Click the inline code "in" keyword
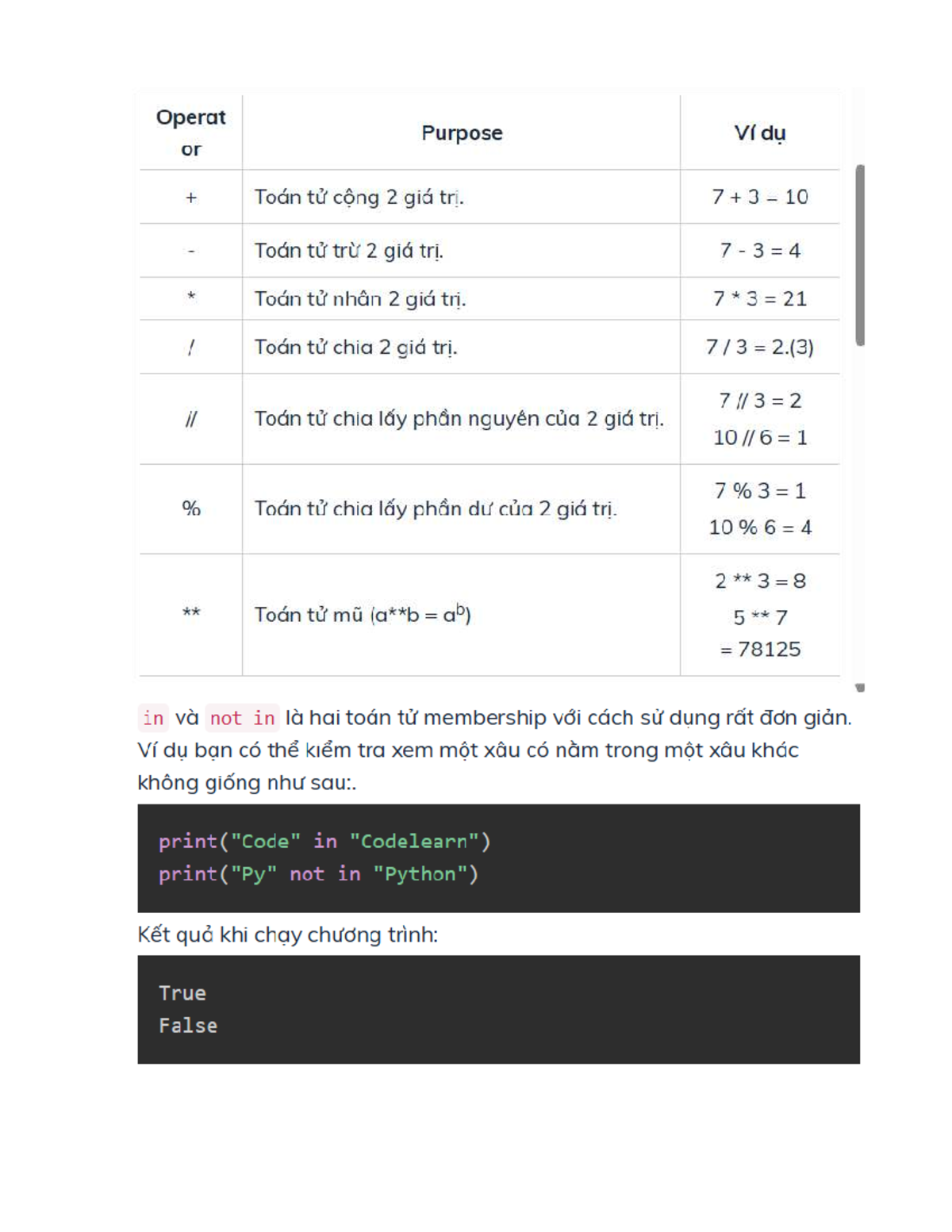 click(x=153, y=718)
